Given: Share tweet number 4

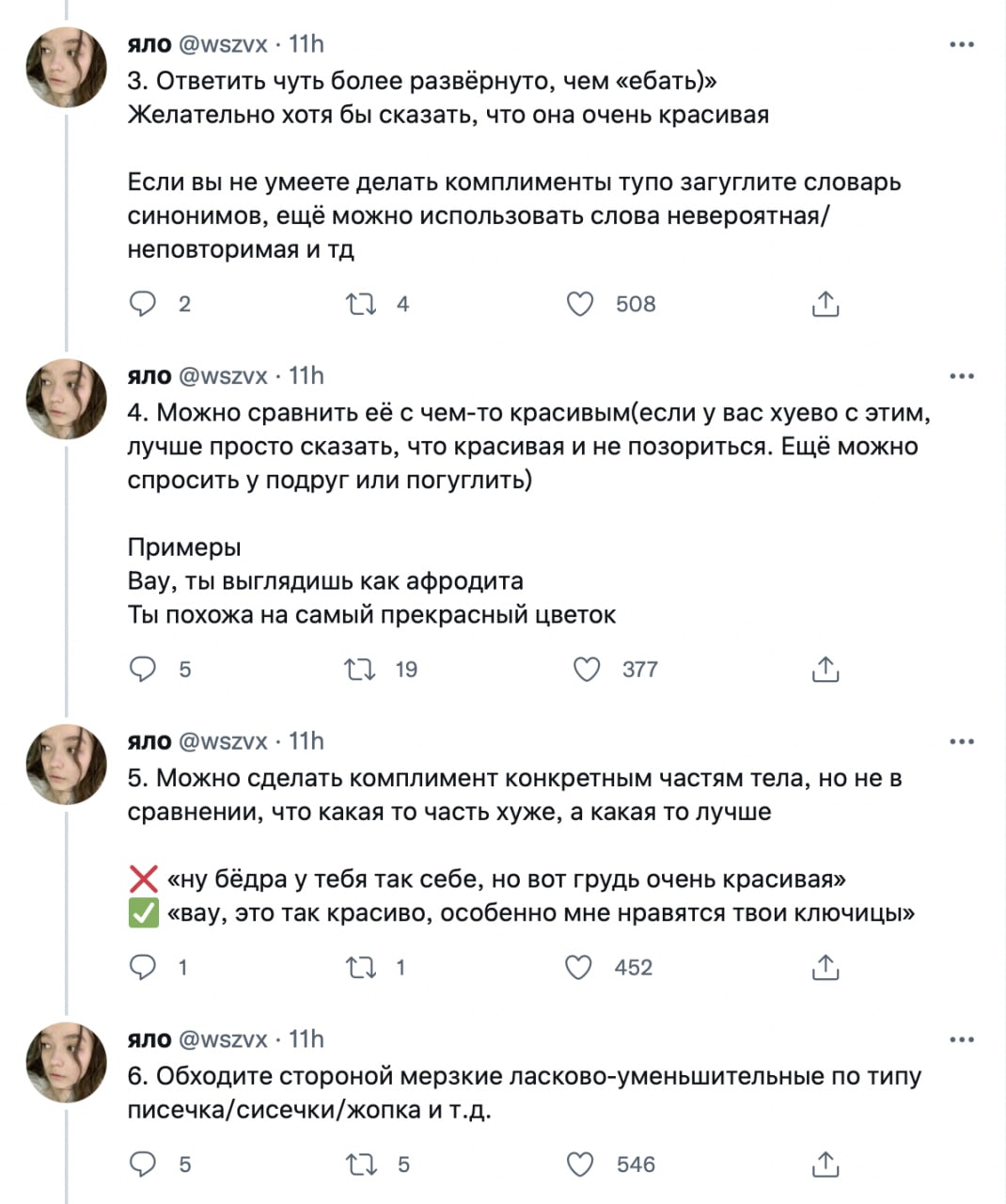Looking at the screenshot, I should click(x=825, y=669).
